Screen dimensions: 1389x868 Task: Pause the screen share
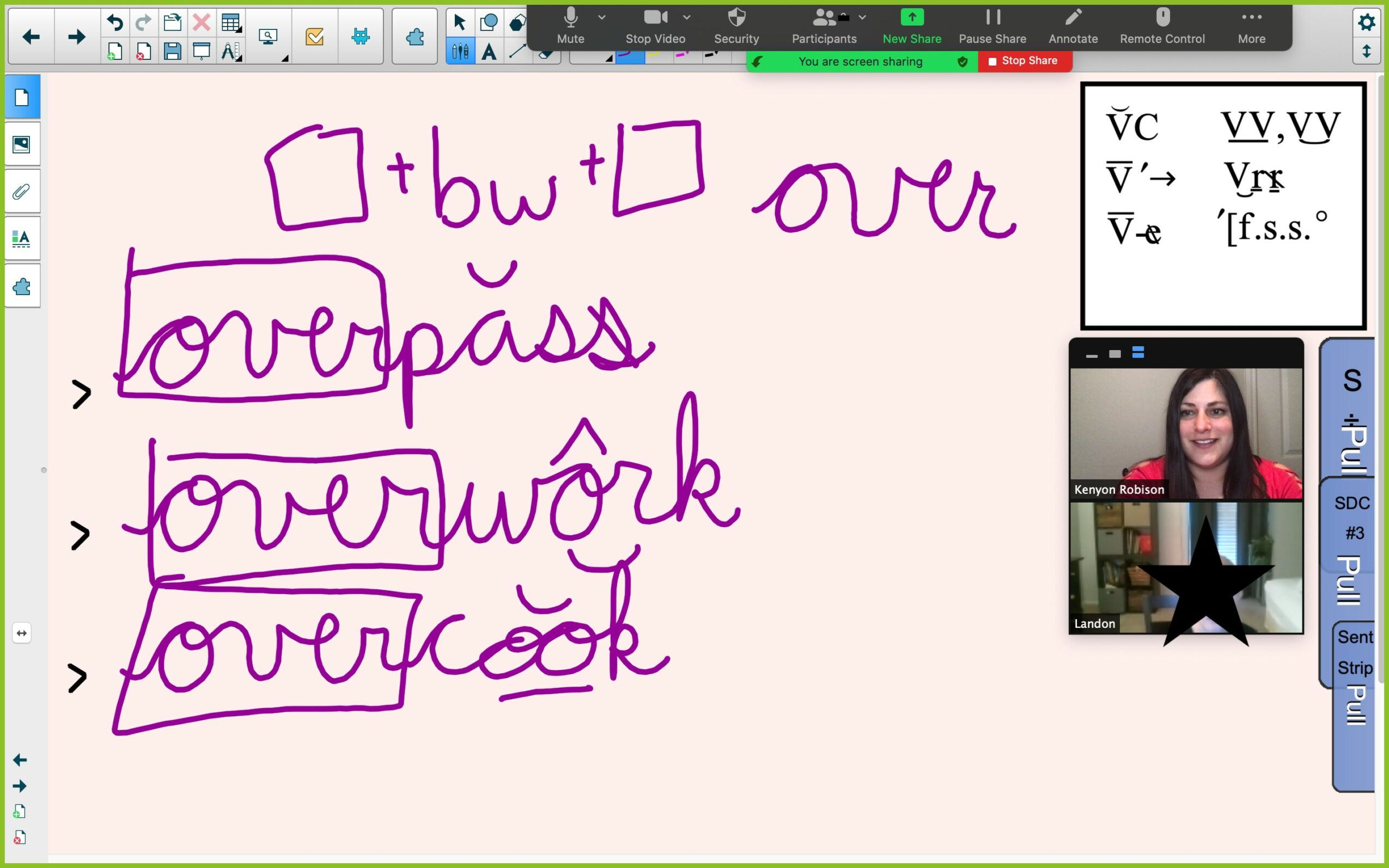coord(992,26)
